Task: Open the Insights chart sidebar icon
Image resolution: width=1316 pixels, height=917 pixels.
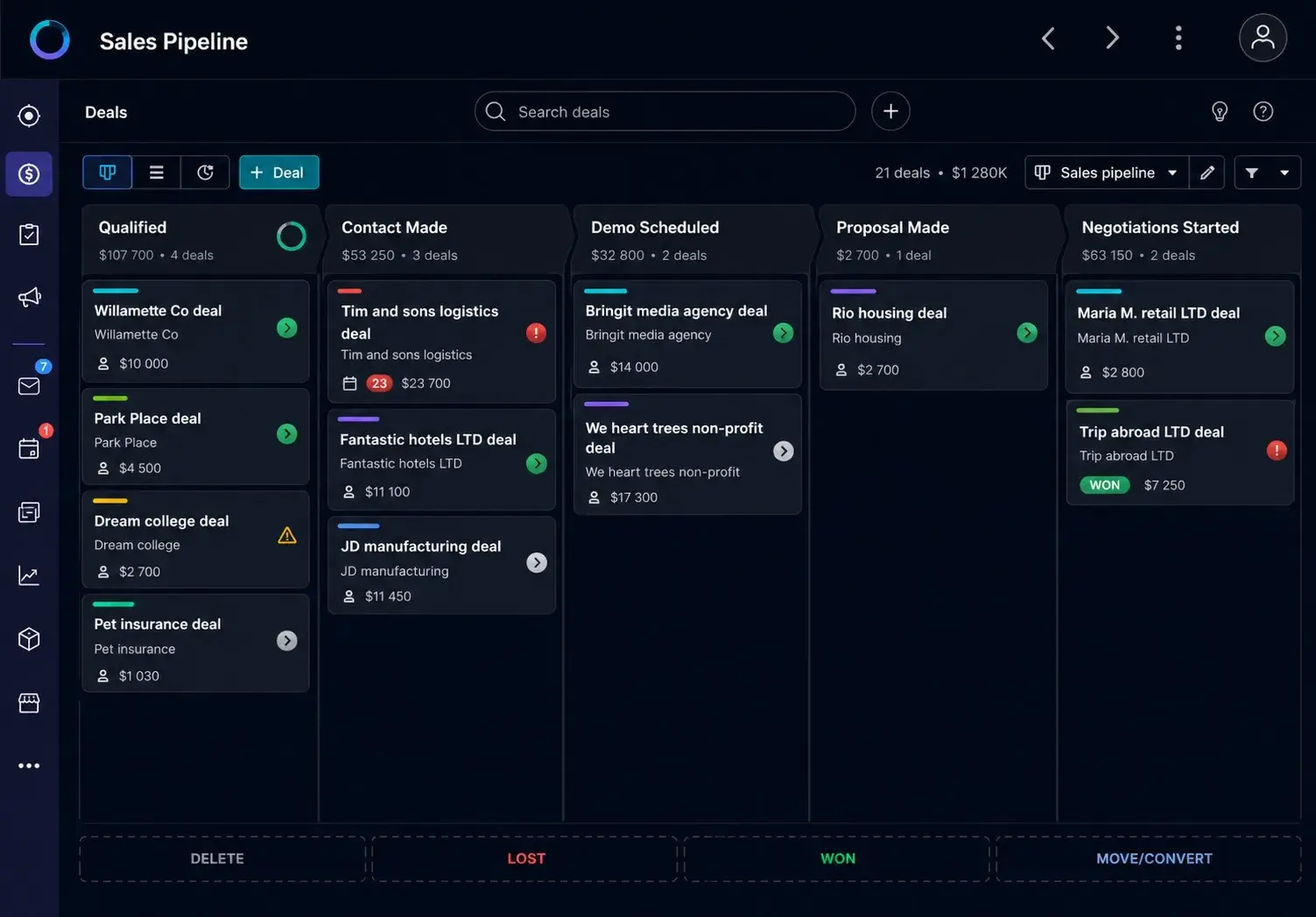Action: coord(29,575)
